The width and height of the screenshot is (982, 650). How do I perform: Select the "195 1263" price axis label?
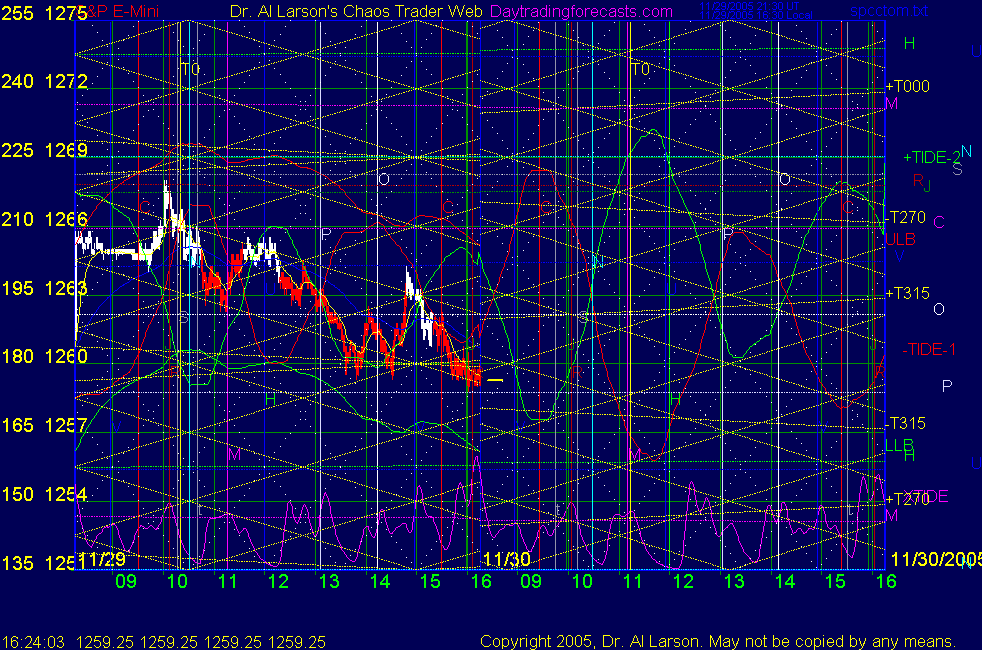point(44,288)
